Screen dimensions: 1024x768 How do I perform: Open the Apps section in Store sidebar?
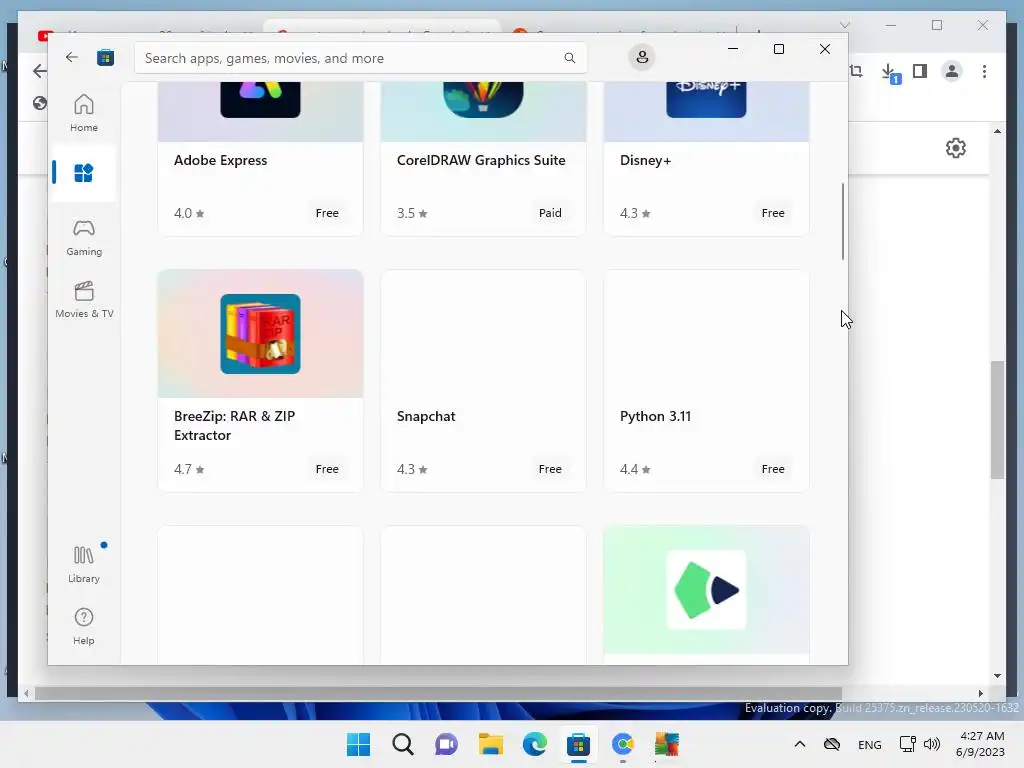coord(84,172)
